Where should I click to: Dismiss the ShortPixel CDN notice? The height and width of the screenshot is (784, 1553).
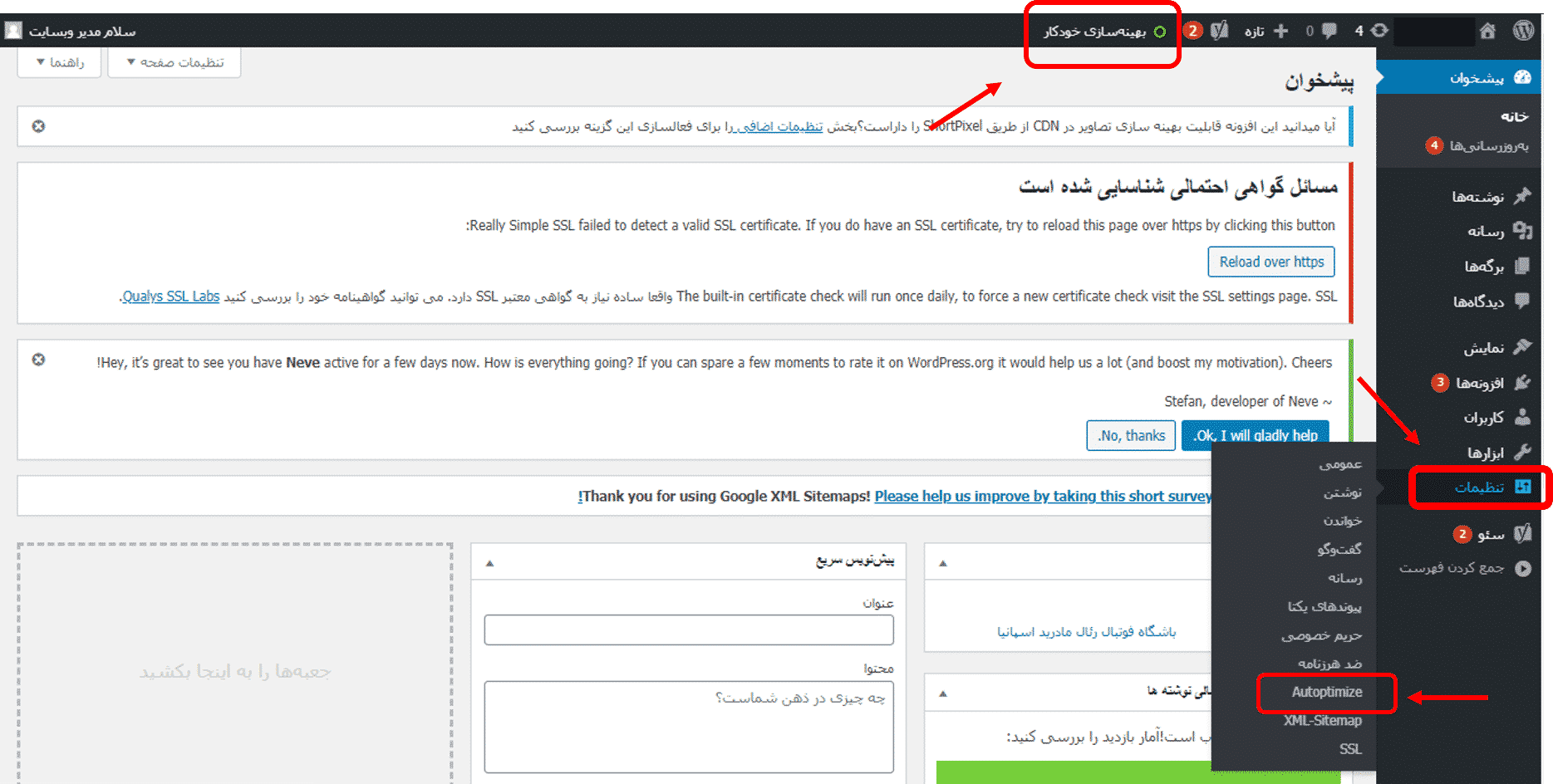[38, 126]
